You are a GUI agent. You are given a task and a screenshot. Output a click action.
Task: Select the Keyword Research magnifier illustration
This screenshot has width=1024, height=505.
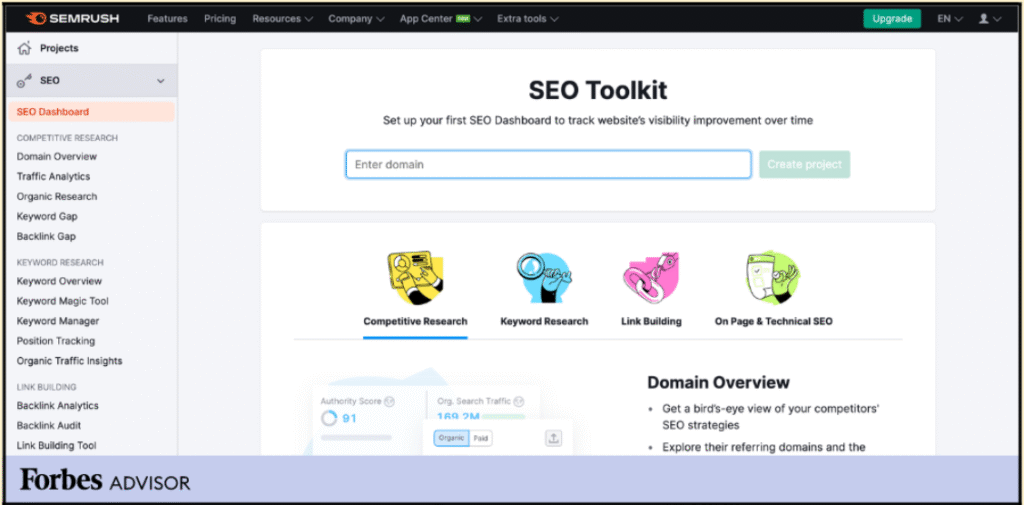[544, 278]
